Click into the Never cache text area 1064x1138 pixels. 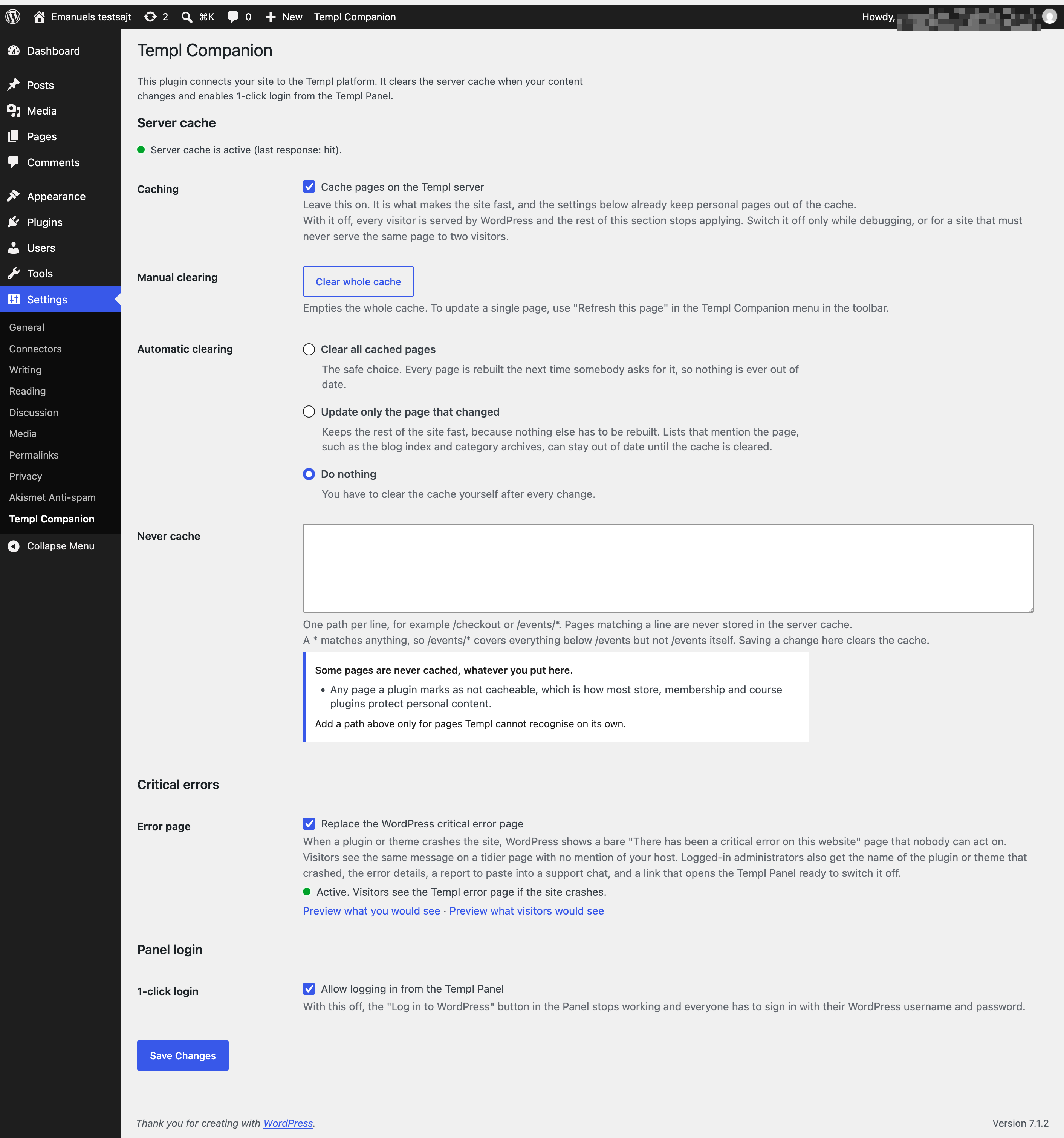tap(668, 568)
